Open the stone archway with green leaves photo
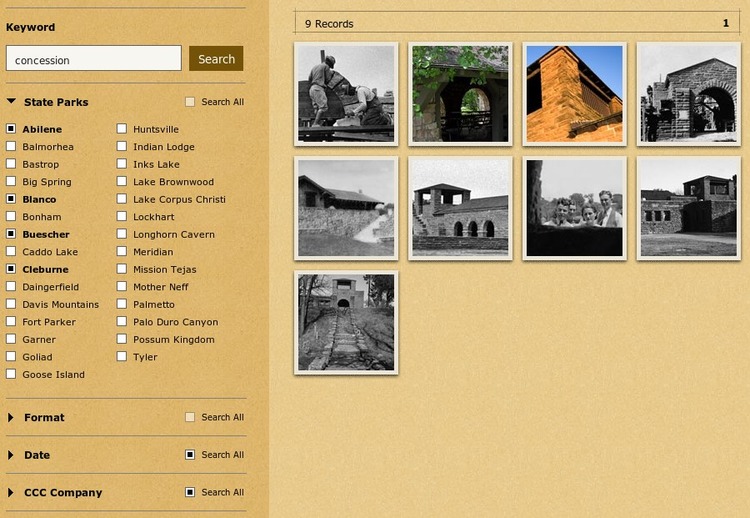Screen dimensions: 750x518 [x=460, y=93]
